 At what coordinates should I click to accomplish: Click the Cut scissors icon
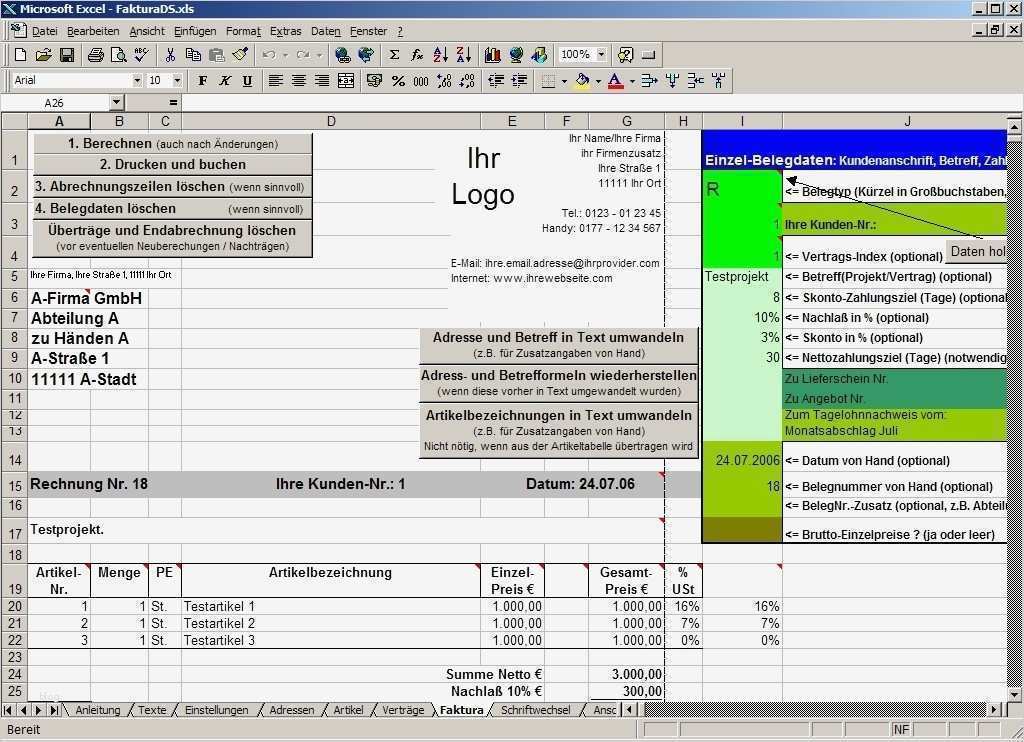170,55
